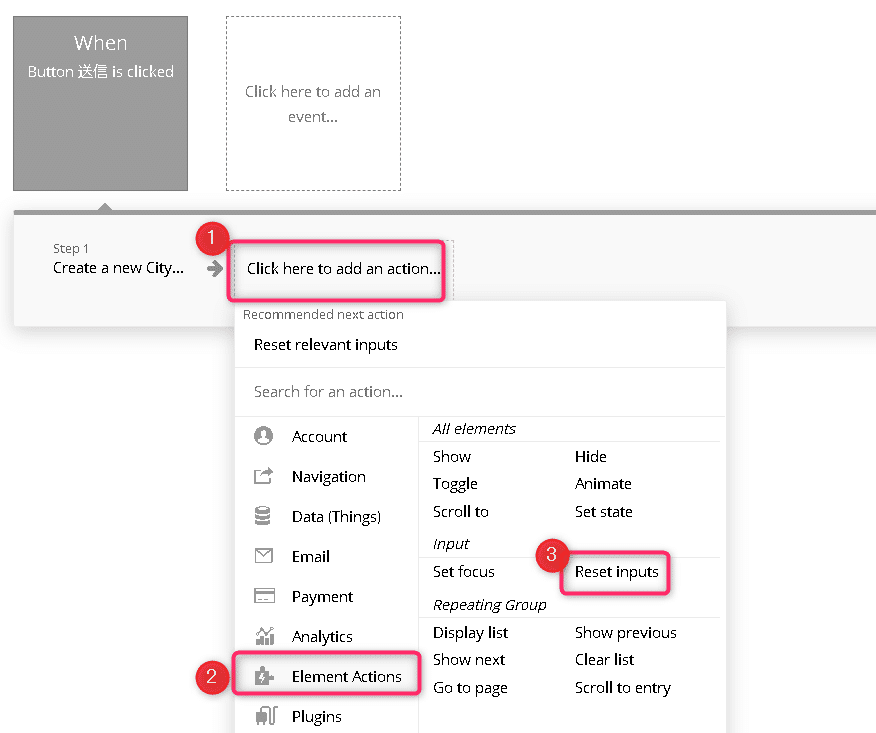Click the Analytics chart icon
This screenshot has height=733, width=876.
click(265, 636)
